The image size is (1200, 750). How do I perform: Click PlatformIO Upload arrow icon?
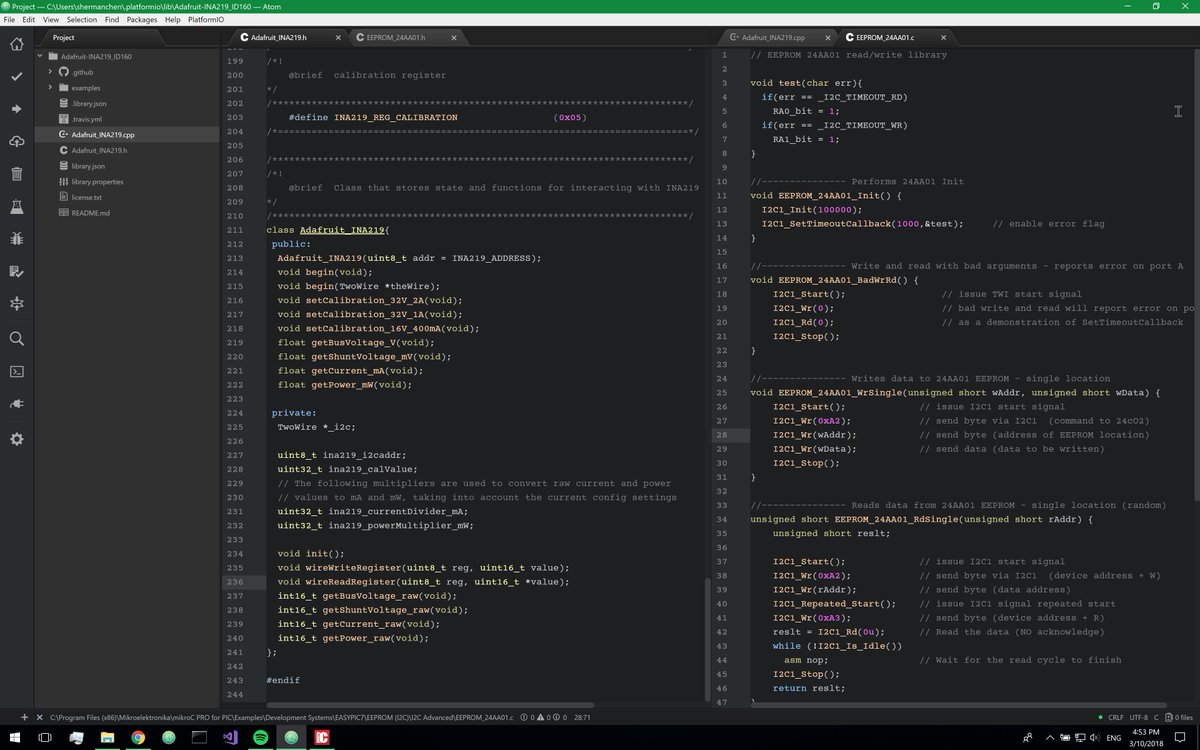click(x=16, y=109)
